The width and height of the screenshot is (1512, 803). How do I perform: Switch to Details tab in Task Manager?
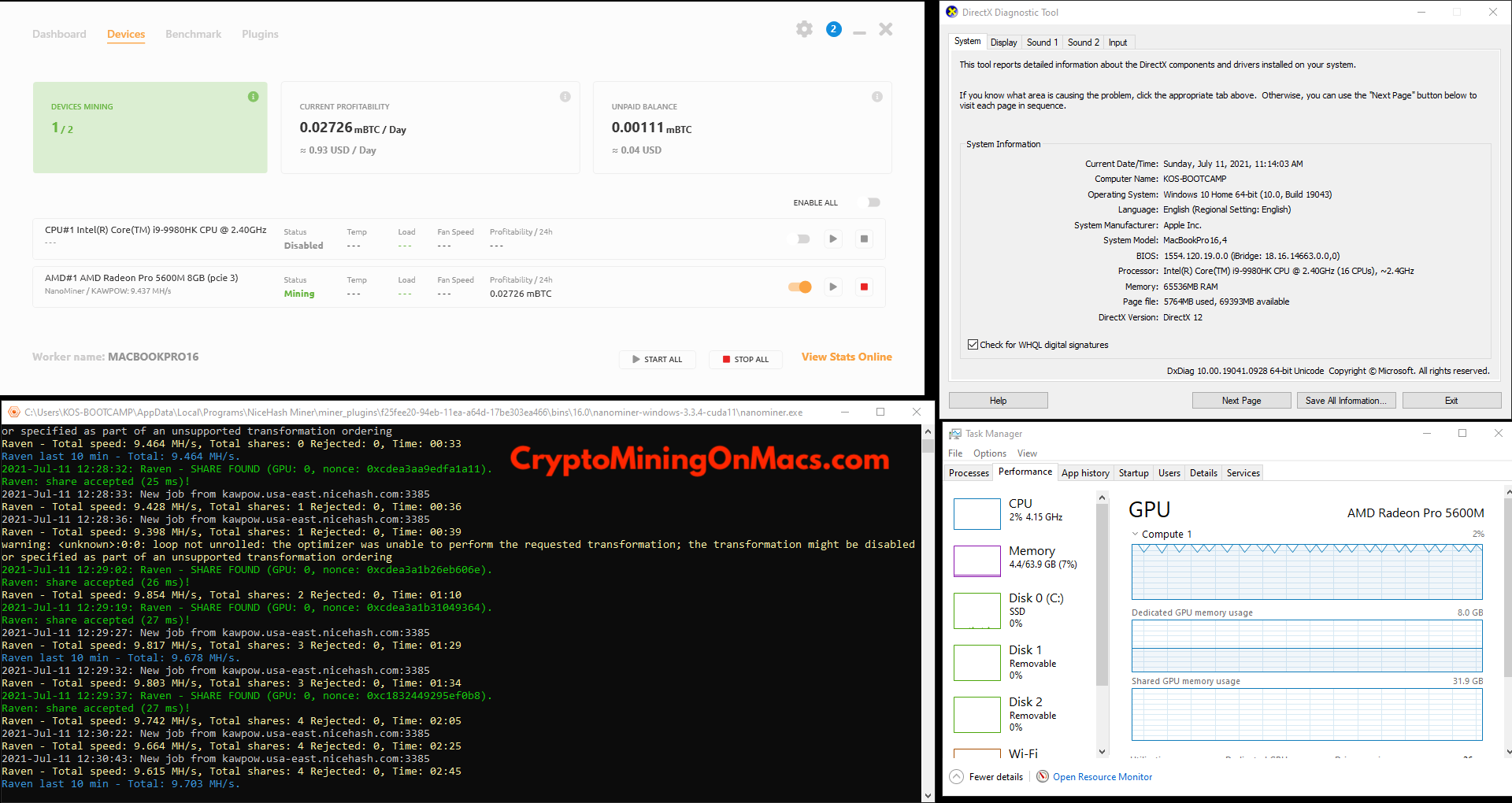tap(1203, 473)
